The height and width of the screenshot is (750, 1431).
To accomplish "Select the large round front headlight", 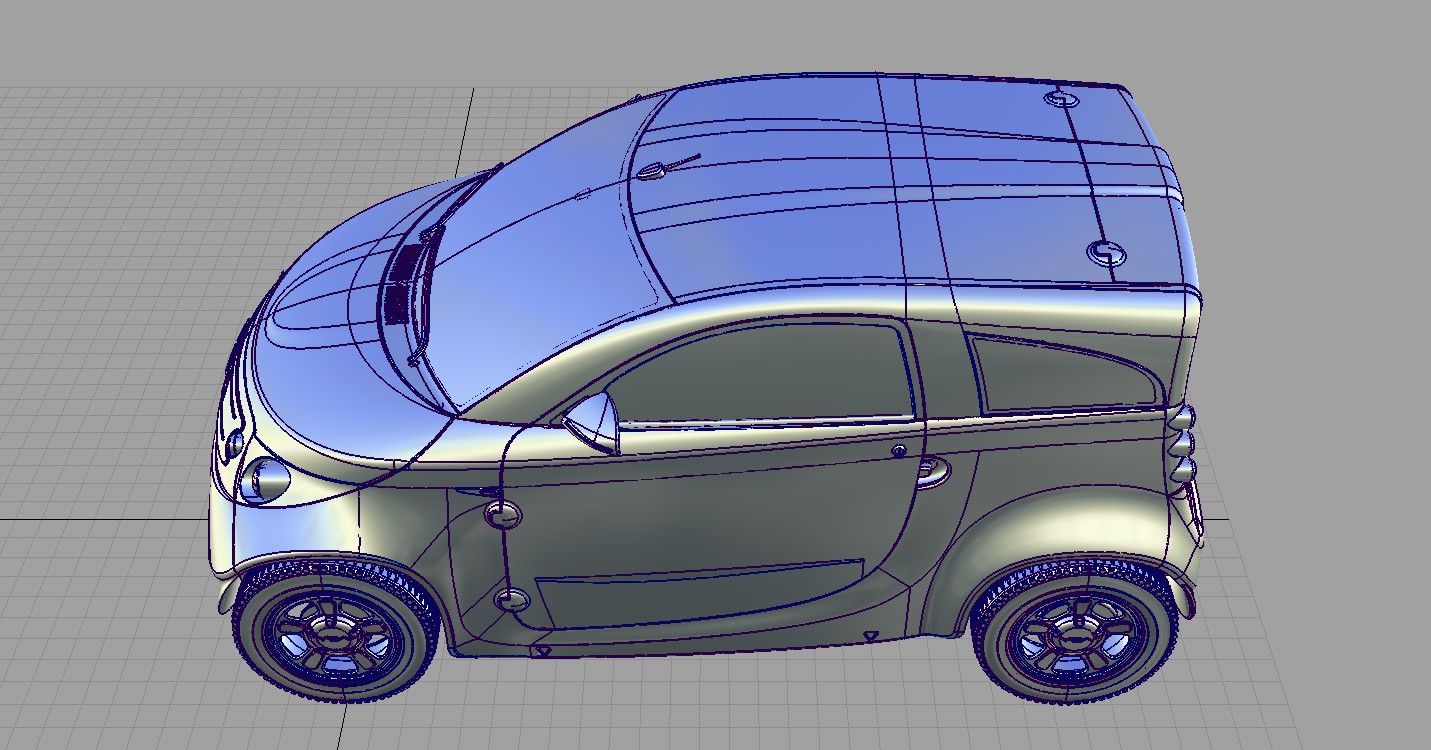I will pyautogui.click(x=264, y=480).
